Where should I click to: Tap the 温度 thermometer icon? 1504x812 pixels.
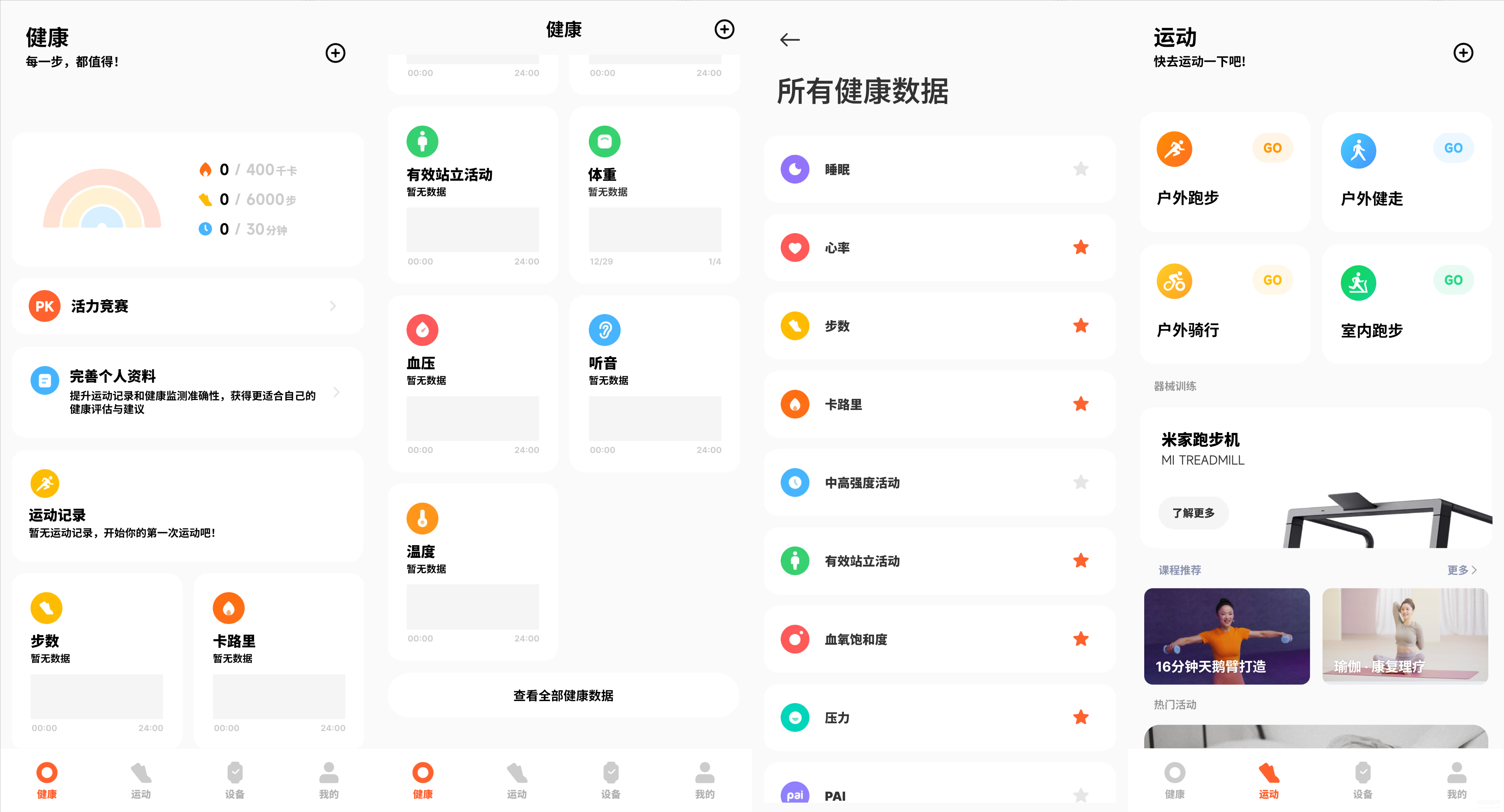tap(422, 518)
